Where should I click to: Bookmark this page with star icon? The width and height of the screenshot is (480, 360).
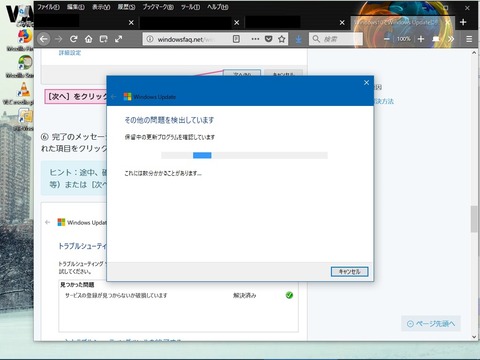(x=282, y=39)
